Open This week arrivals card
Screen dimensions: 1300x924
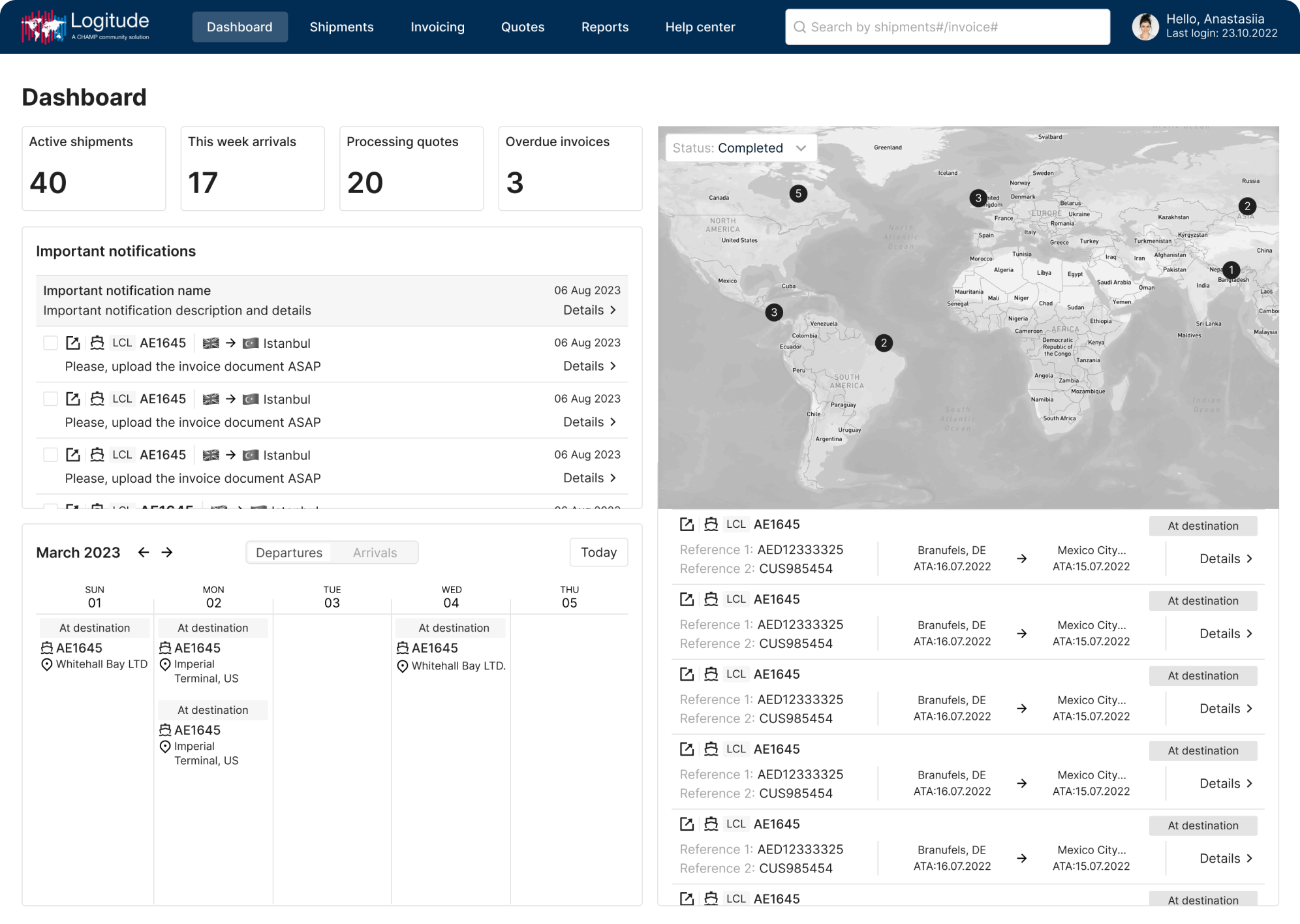point(253,168)
